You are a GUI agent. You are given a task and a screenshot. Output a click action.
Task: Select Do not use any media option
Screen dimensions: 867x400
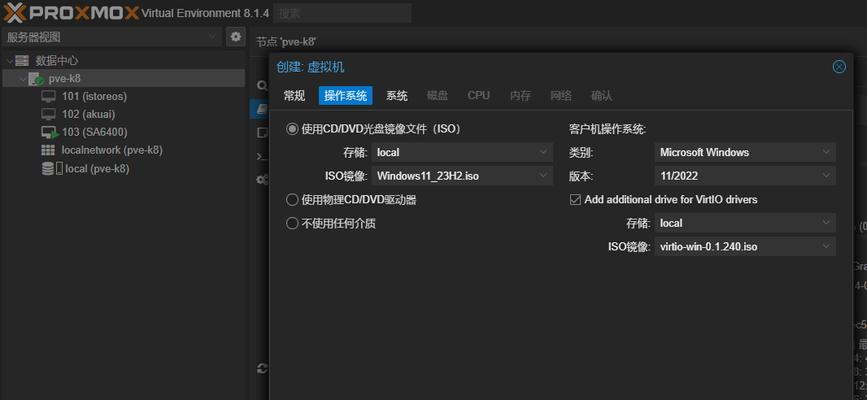click(x=291, y=224)
